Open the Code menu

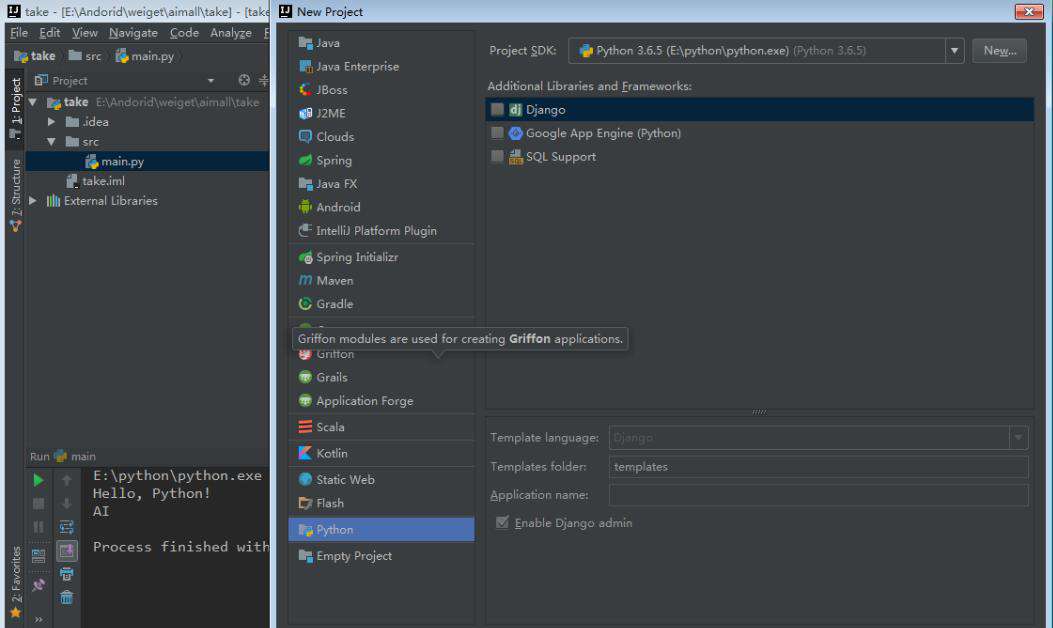(184, 32)
